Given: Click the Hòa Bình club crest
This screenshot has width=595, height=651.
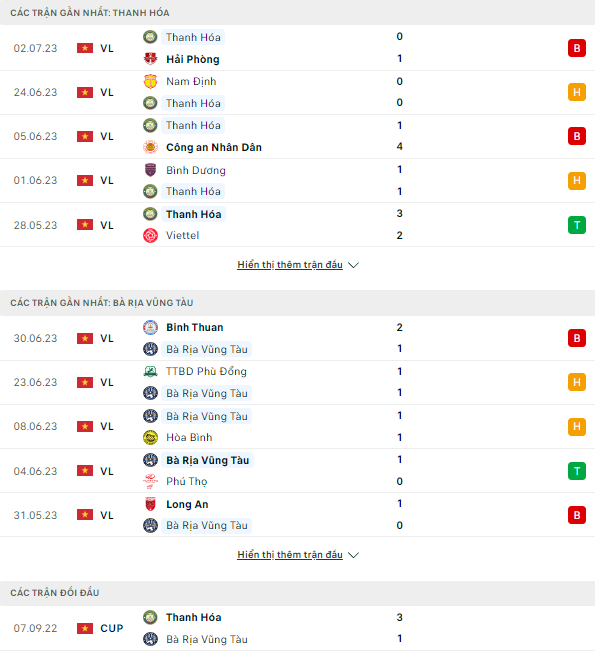Looking at the screenshot, I should (x=150, y=437).
